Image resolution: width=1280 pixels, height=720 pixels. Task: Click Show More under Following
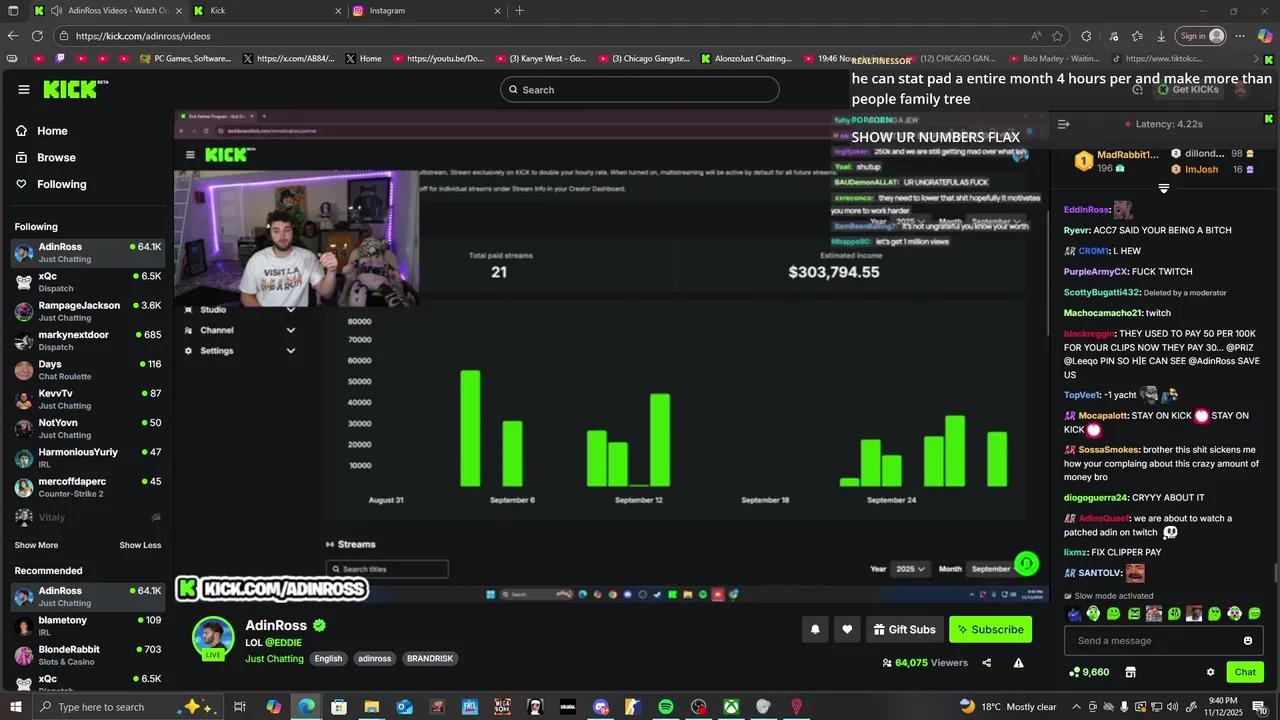pyautogui.click(x=36, y=545)
